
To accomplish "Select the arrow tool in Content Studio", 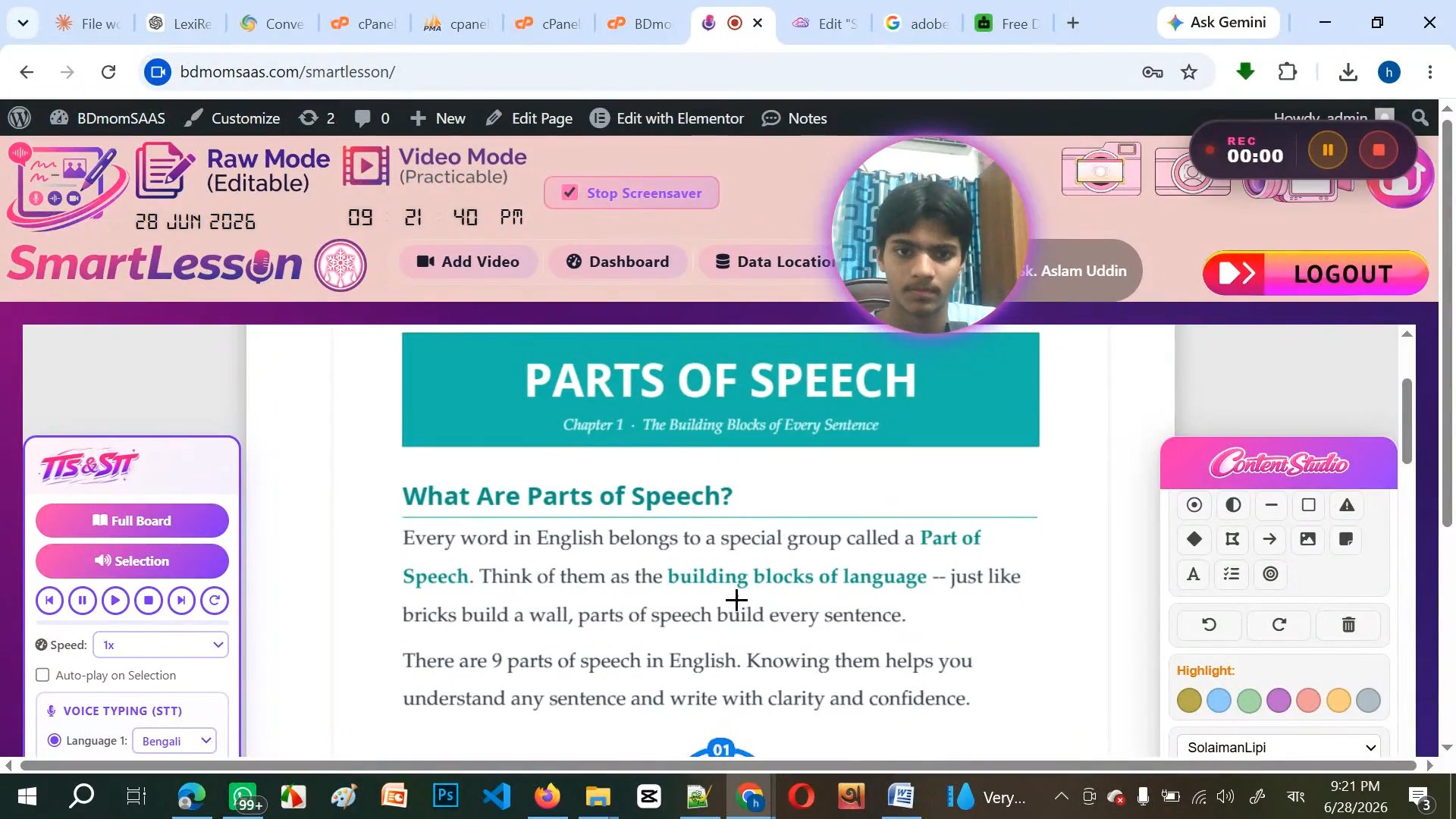I will (1270, 539).
